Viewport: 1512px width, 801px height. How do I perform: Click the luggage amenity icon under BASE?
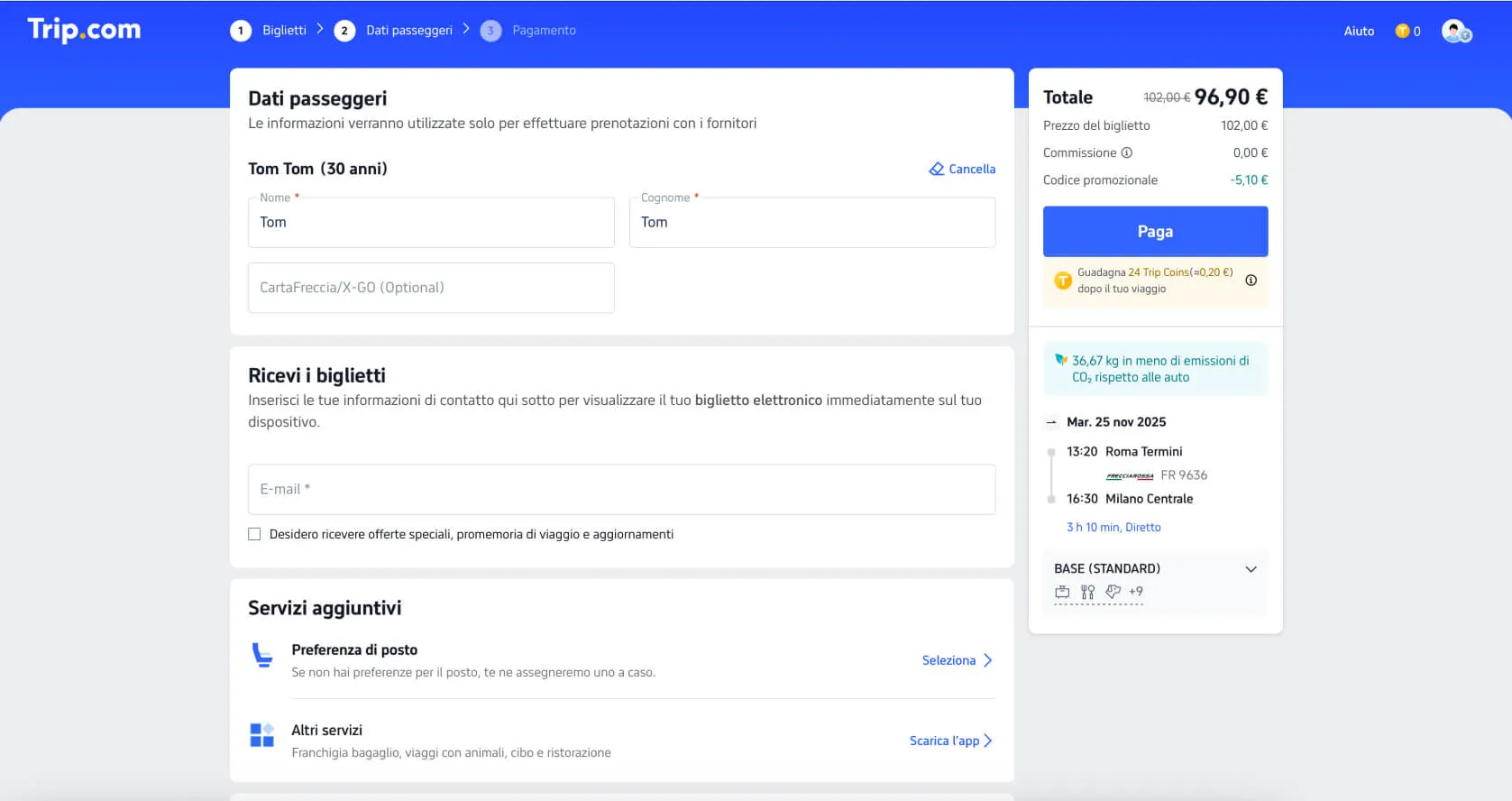pos(1062,592)
